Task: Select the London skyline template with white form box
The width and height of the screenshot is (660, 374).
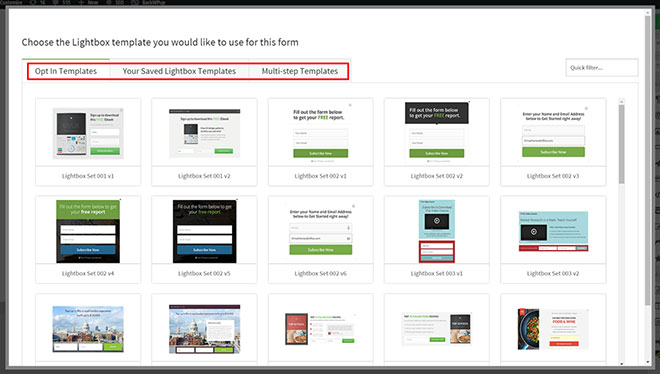Action: tap(205, 329)
